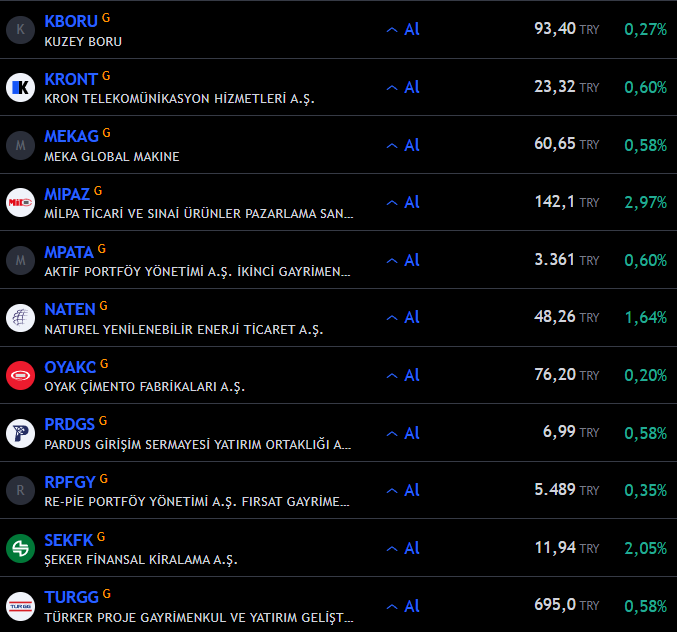Click the SEKFK green Şeker logo
677x632 pixels.
pos(20,548)
